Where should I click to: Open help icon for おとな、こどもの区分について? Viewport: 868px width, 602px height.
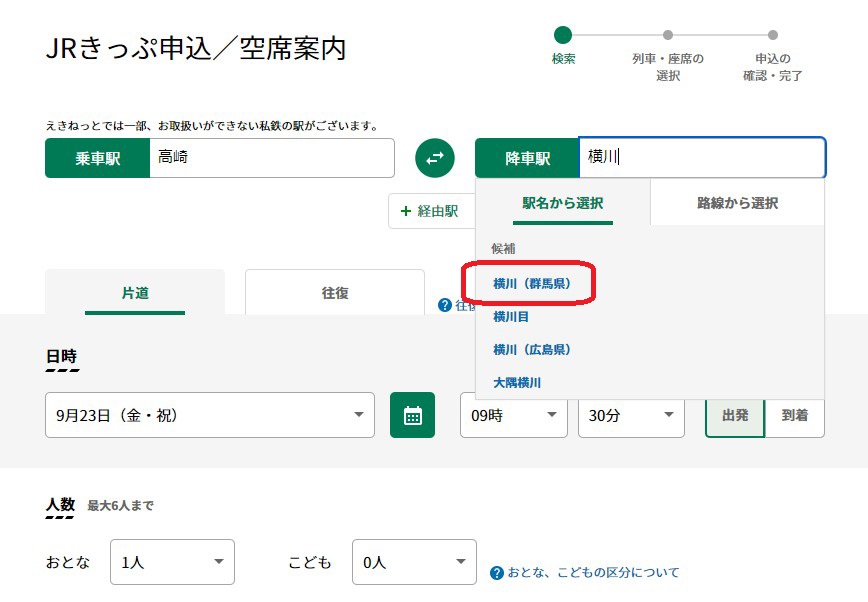[497, 573]
